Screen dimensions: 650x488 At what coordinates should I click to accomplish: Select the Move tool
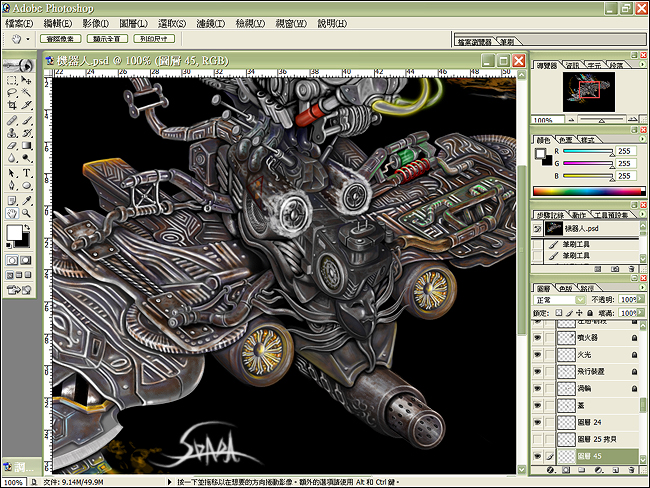26,80
